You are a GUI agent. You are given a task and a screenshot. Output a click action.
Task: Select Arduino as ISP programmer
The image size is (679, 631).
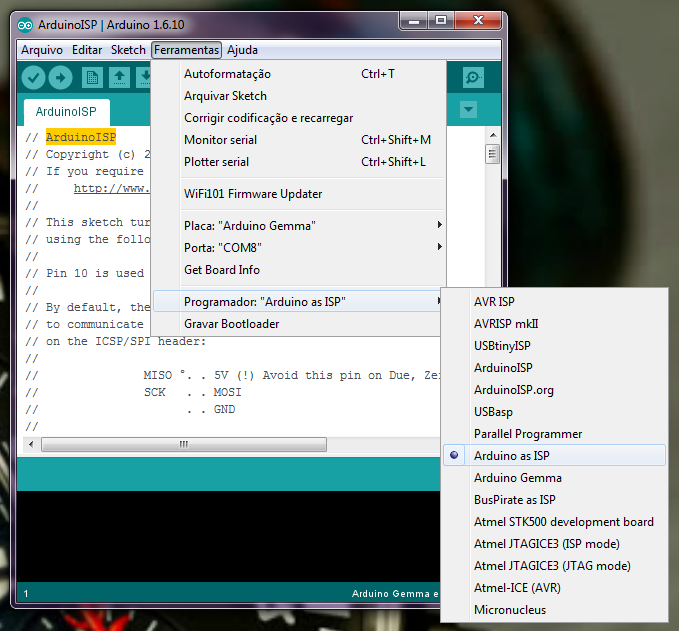[x=554, y=456]
